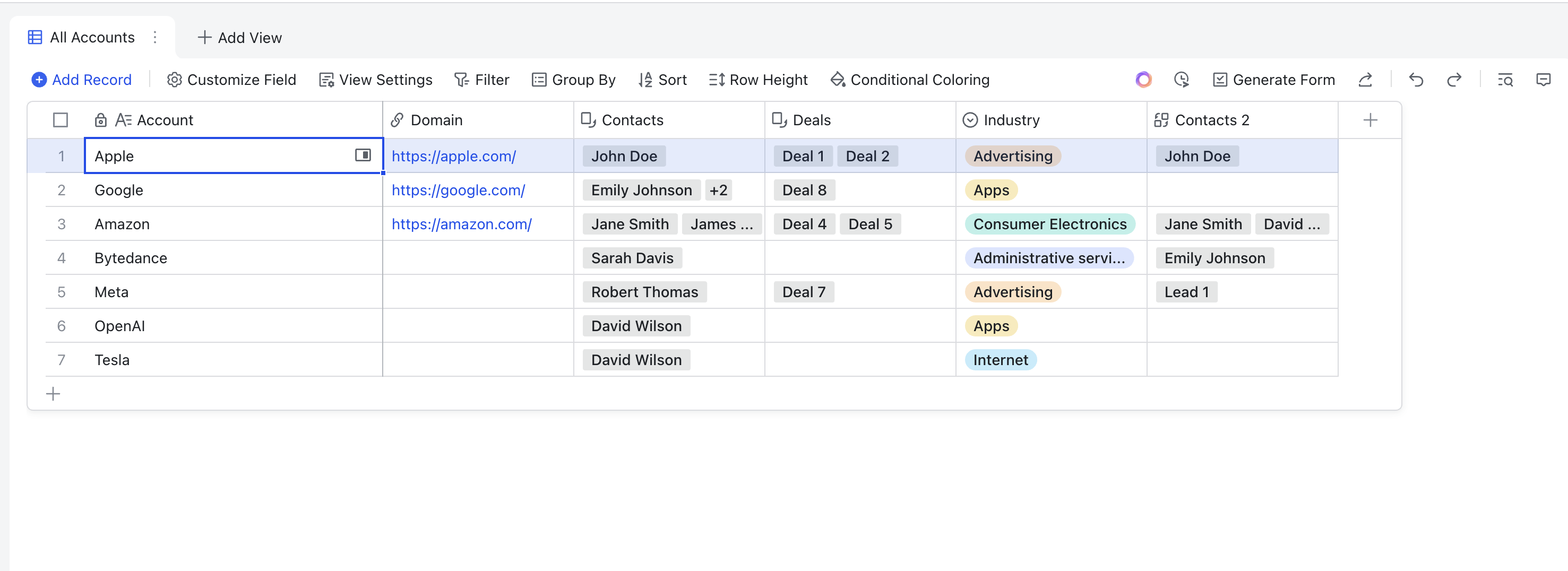Click the Tesla account cell
Screen dimensions: 1568x571
coord(233,360)
